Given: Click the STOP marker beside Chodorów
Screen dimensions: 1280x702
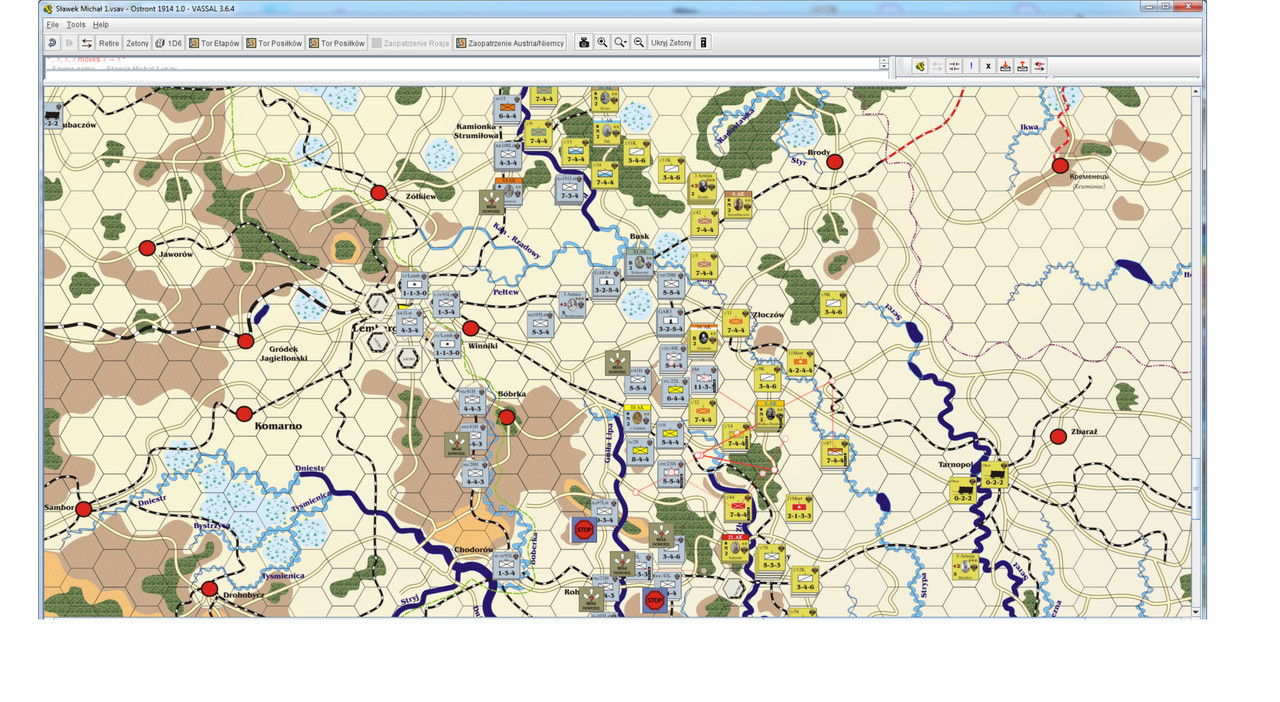Looking at the screenshot, I should click(584, 530).
